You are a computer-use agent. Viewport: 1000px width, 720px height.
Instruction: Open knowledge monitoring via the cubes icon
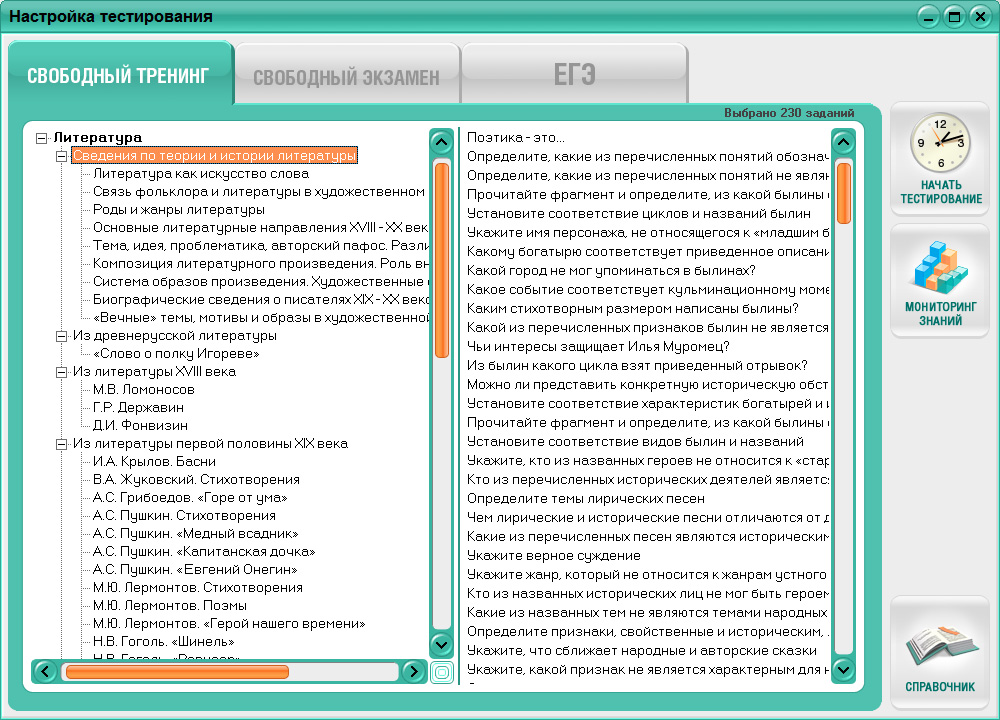click(941, 267)
